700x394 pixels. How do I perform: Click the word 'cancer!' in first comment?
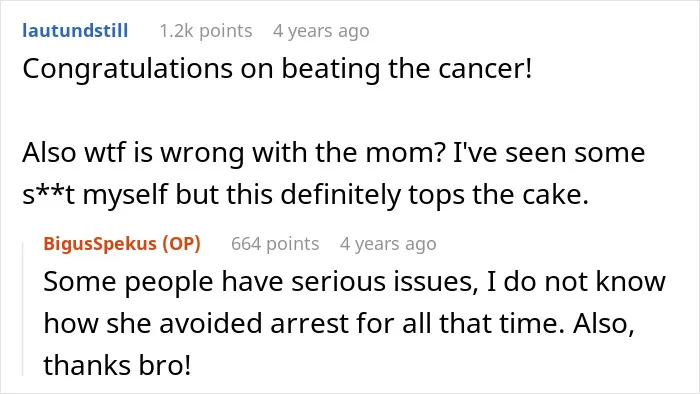coord(485,69)
